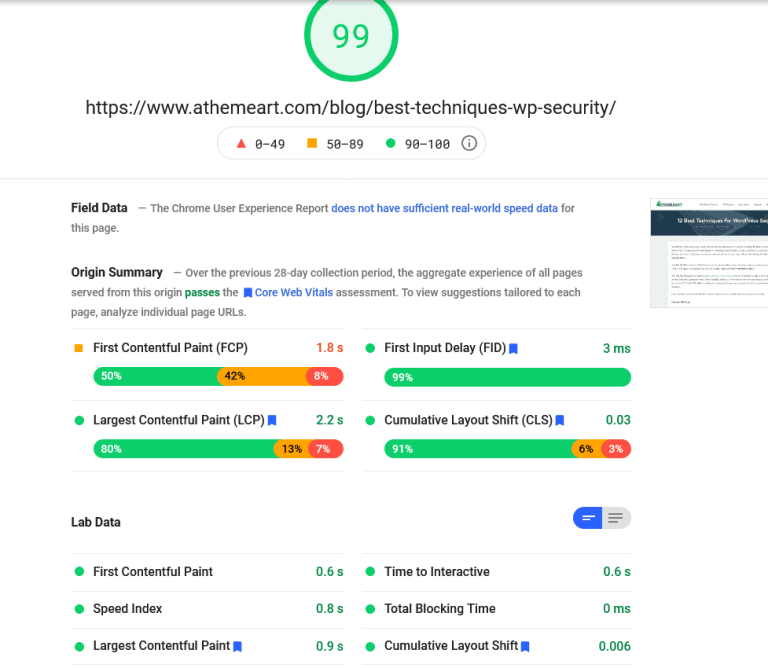Click bookmark icon by Lab Data Largest Contentful Paint
Screen dimensions: 768x668
(238, 647)
